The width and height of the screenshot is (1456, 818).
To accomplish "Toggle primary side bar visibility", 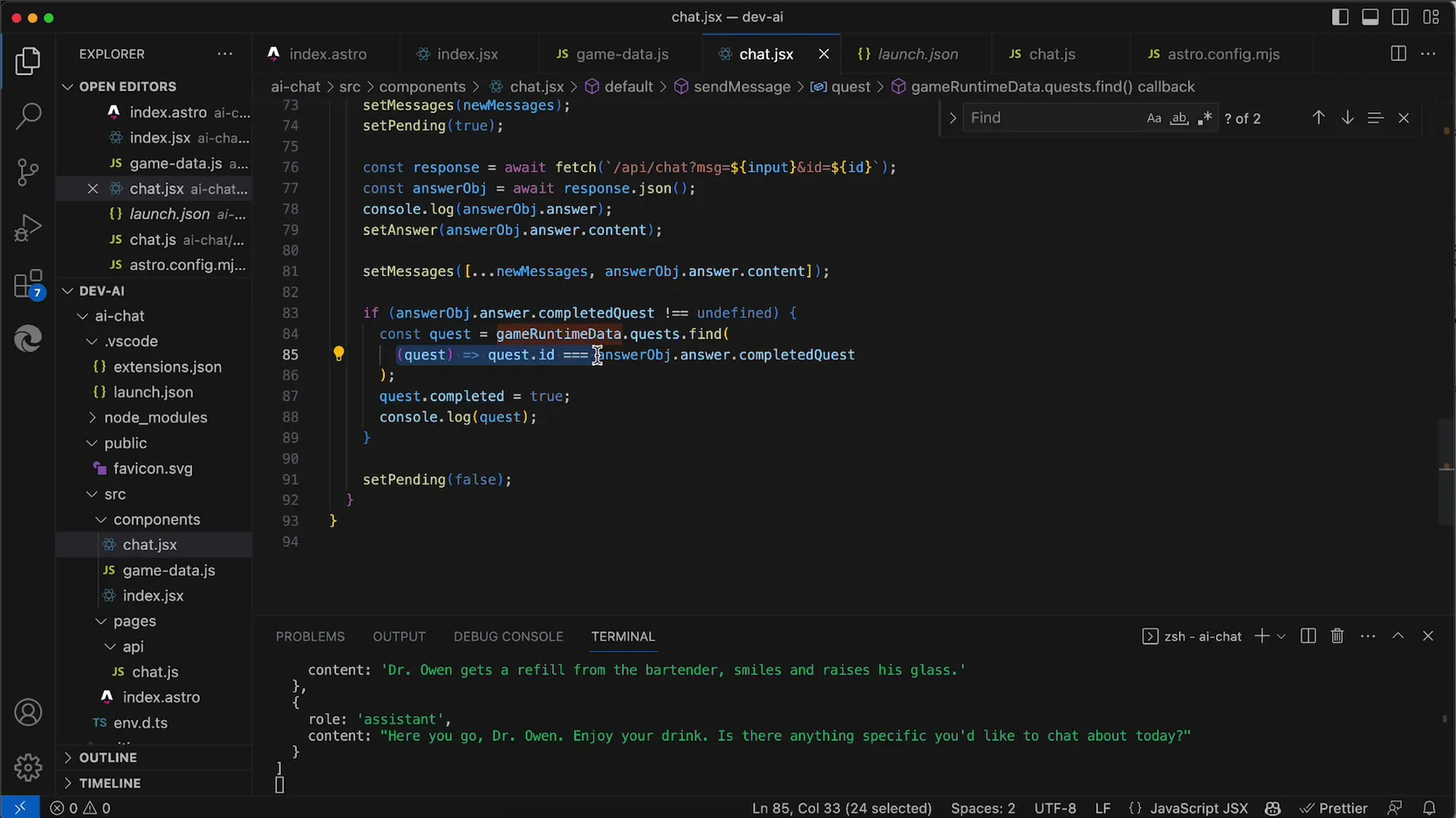I will click(x=1341, y=17).
